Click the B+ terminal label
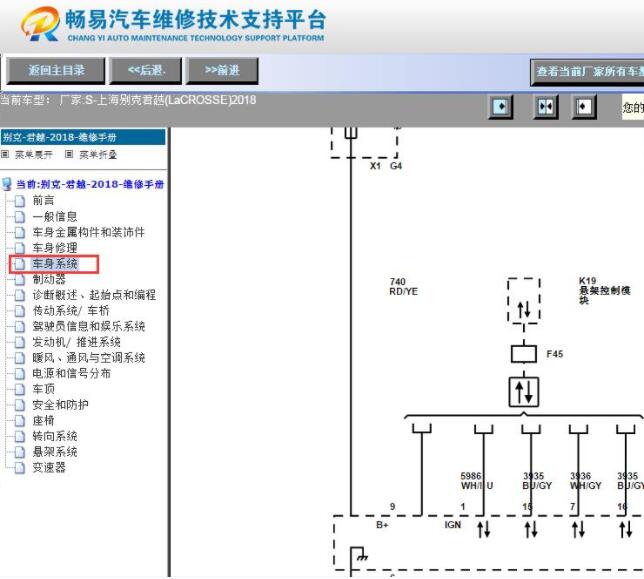This screenshot has height=579, width=644. (382, 525)
